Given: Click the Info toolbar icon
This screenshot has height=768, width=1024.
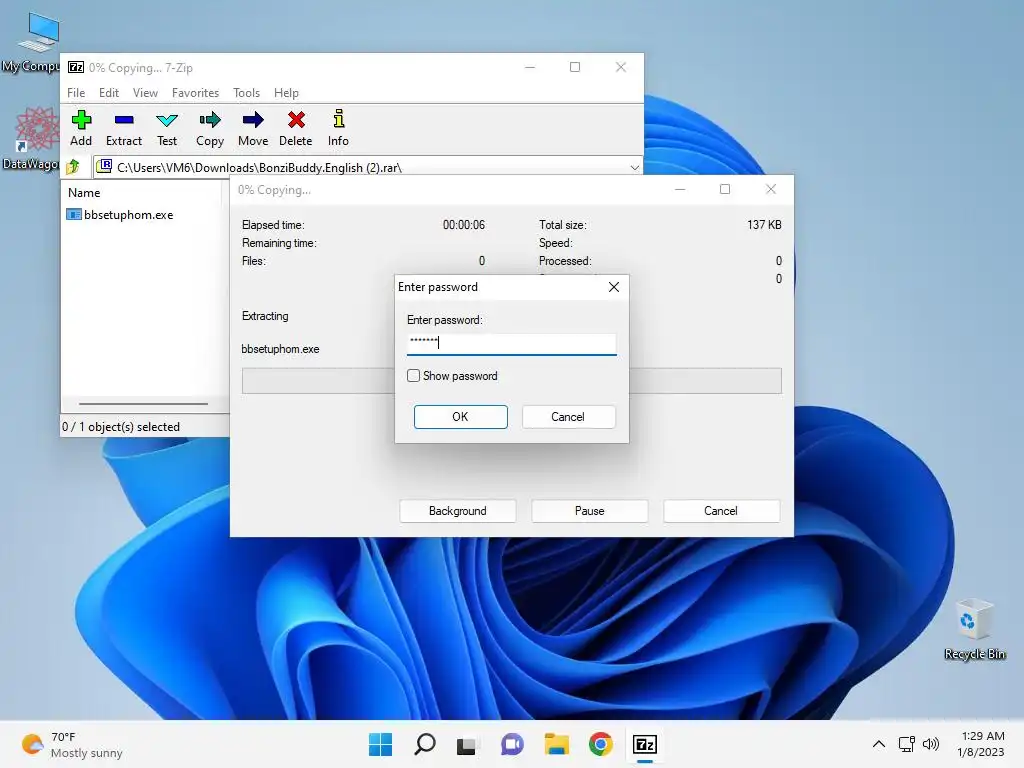Looking at the screenshot, I should pyautogui.click(x=338, y=128).
